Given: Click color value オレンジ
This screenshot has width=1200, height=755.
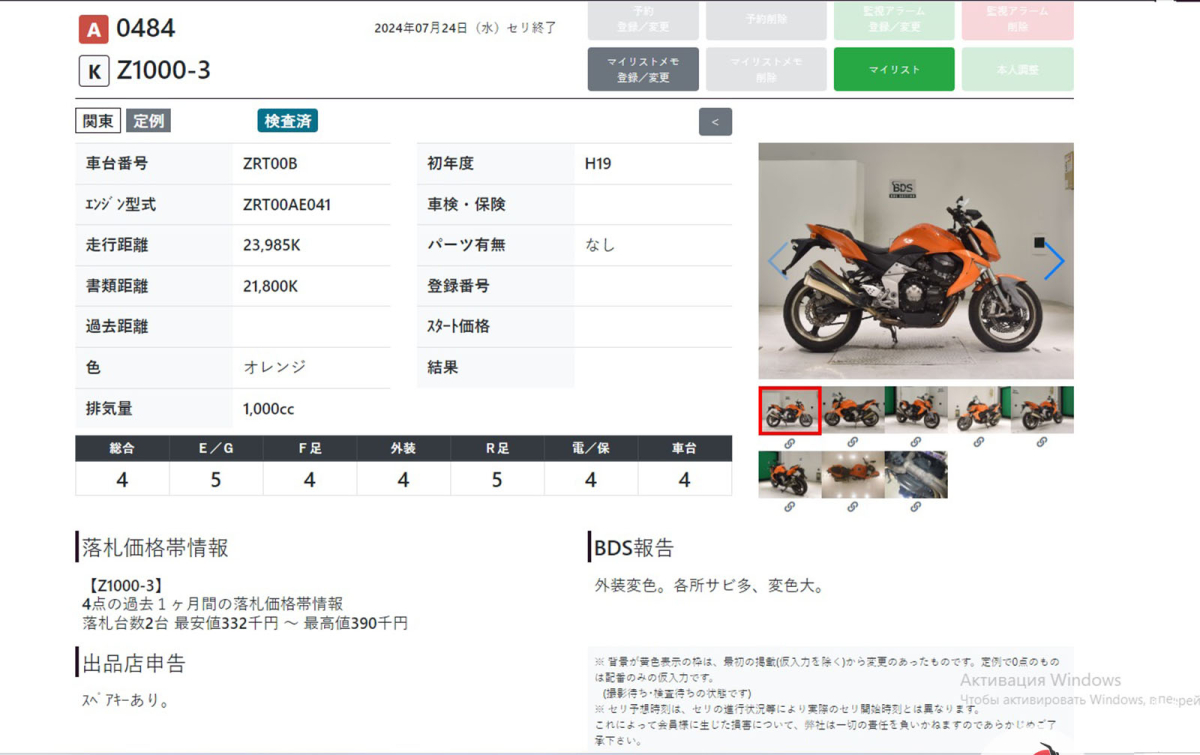Looking at the screenshot, I should point(275,367).
